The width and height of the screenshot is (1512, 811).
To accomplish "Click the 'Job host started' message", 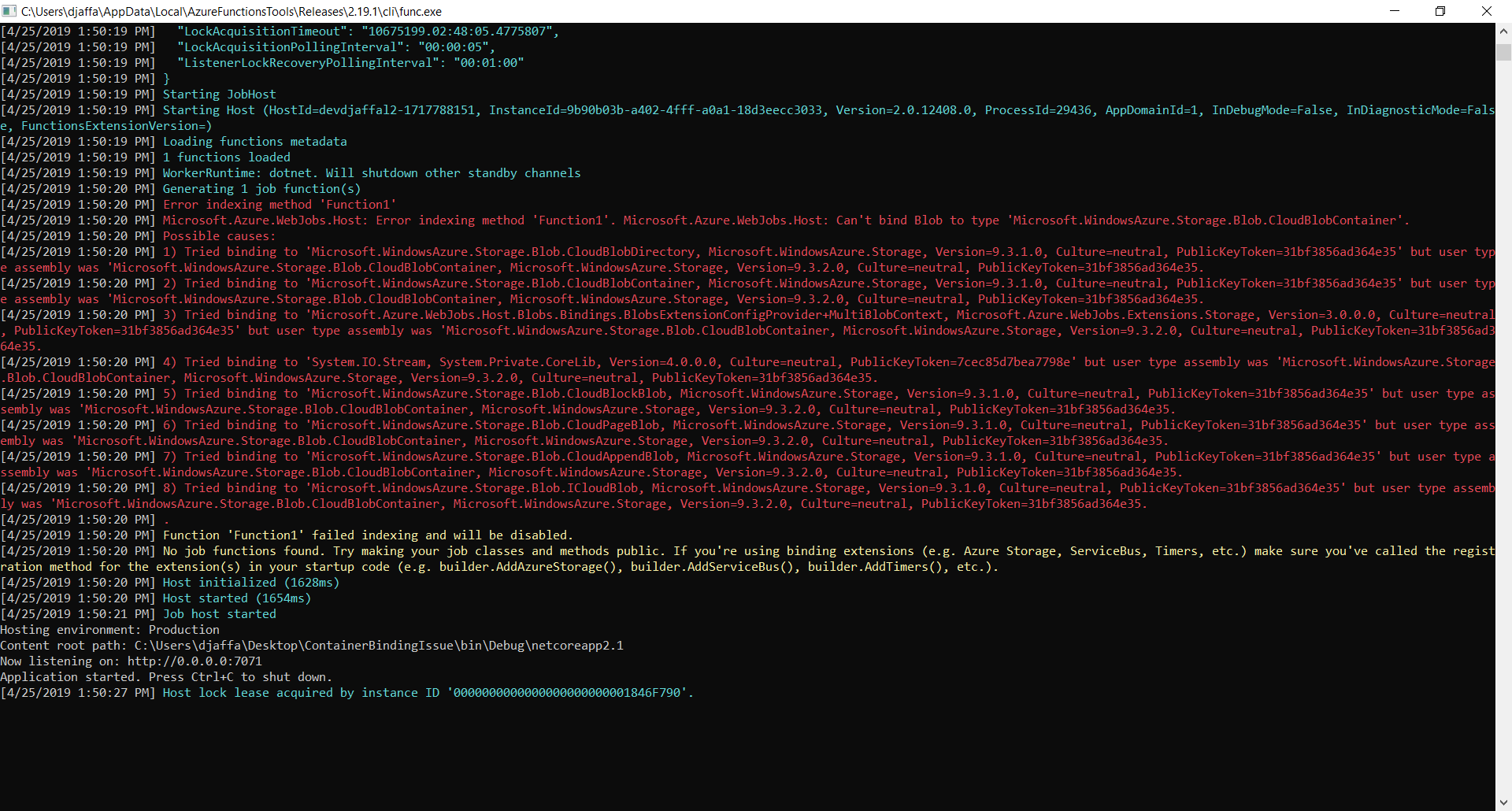I will [x=219, y=613].
